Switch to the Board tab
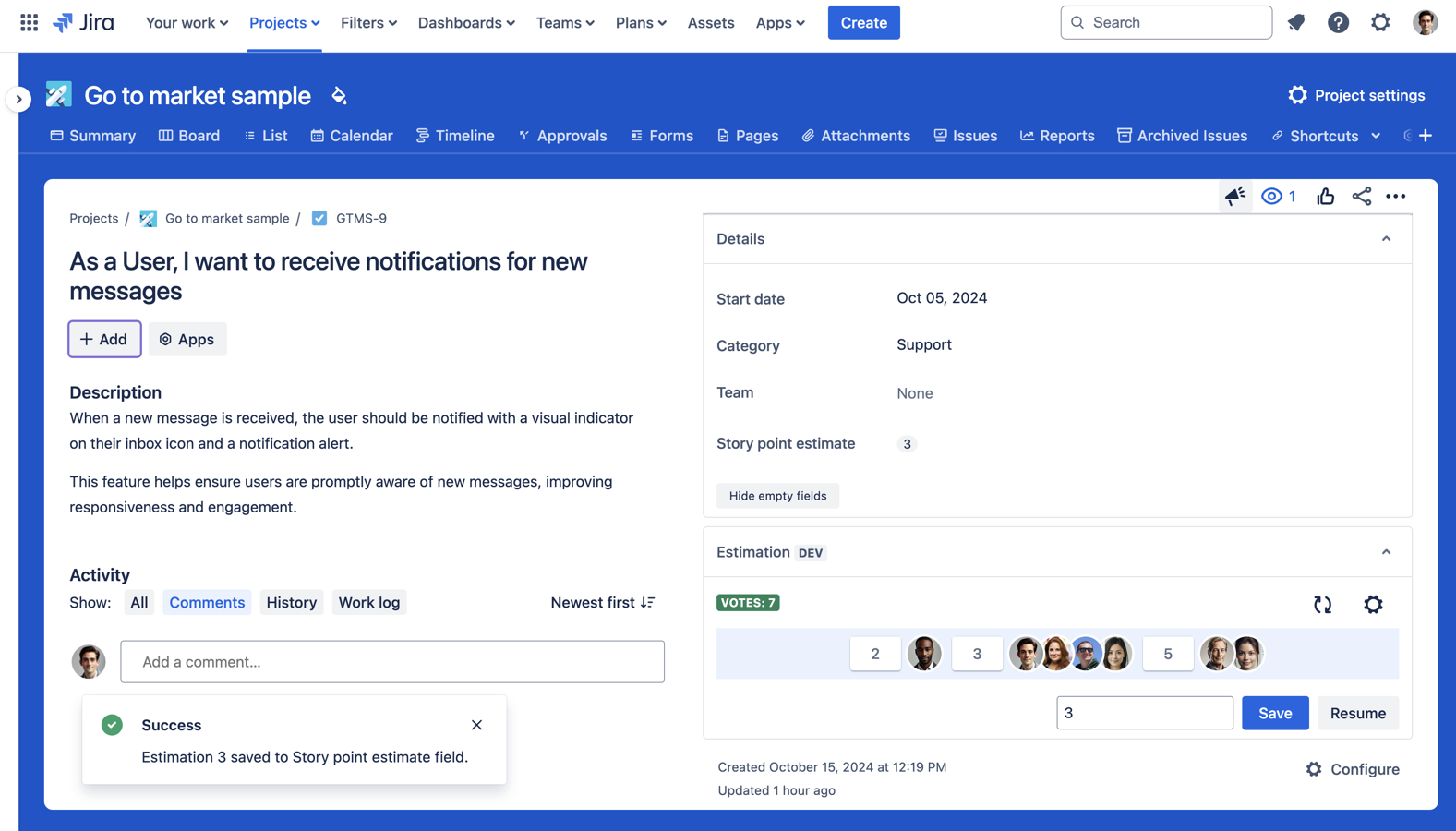The width and height of the screenshot is (1456, 831). point(189,136)
